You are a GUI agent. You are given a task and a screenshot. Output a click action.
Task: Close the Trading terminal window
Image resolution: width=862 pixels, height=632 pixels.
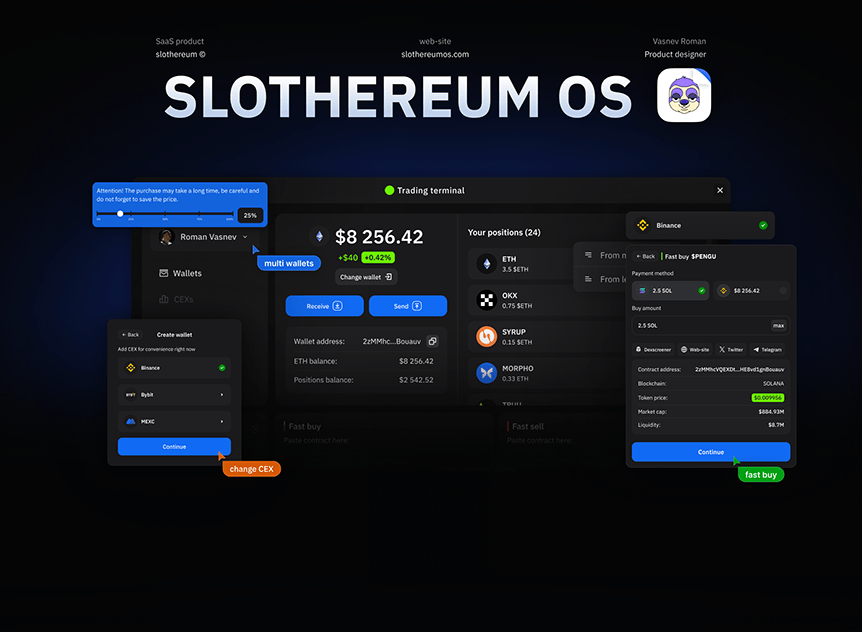click(720, 190)
